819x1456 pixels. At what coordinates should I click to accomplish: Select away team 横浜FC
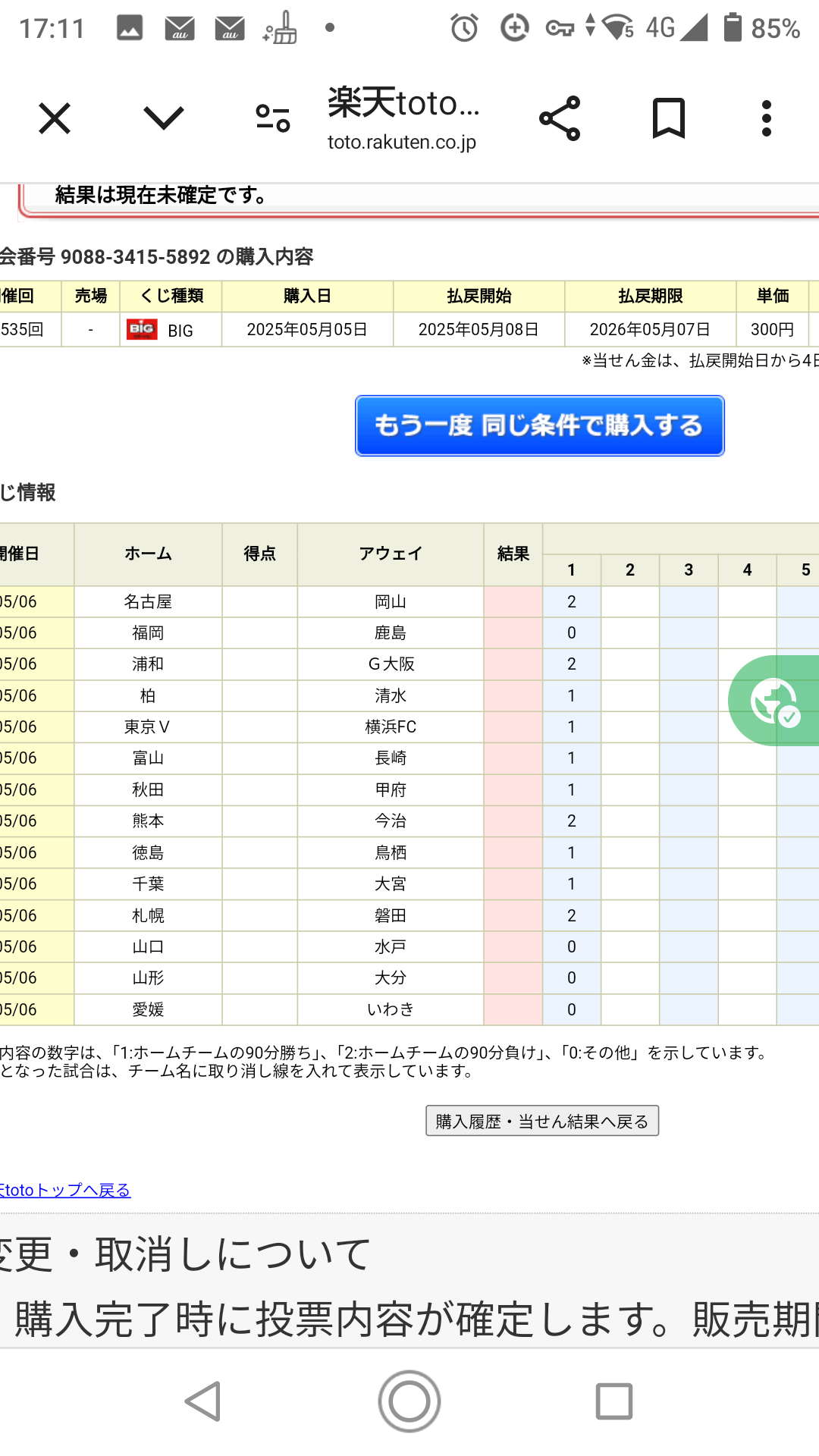pos(391,727)
